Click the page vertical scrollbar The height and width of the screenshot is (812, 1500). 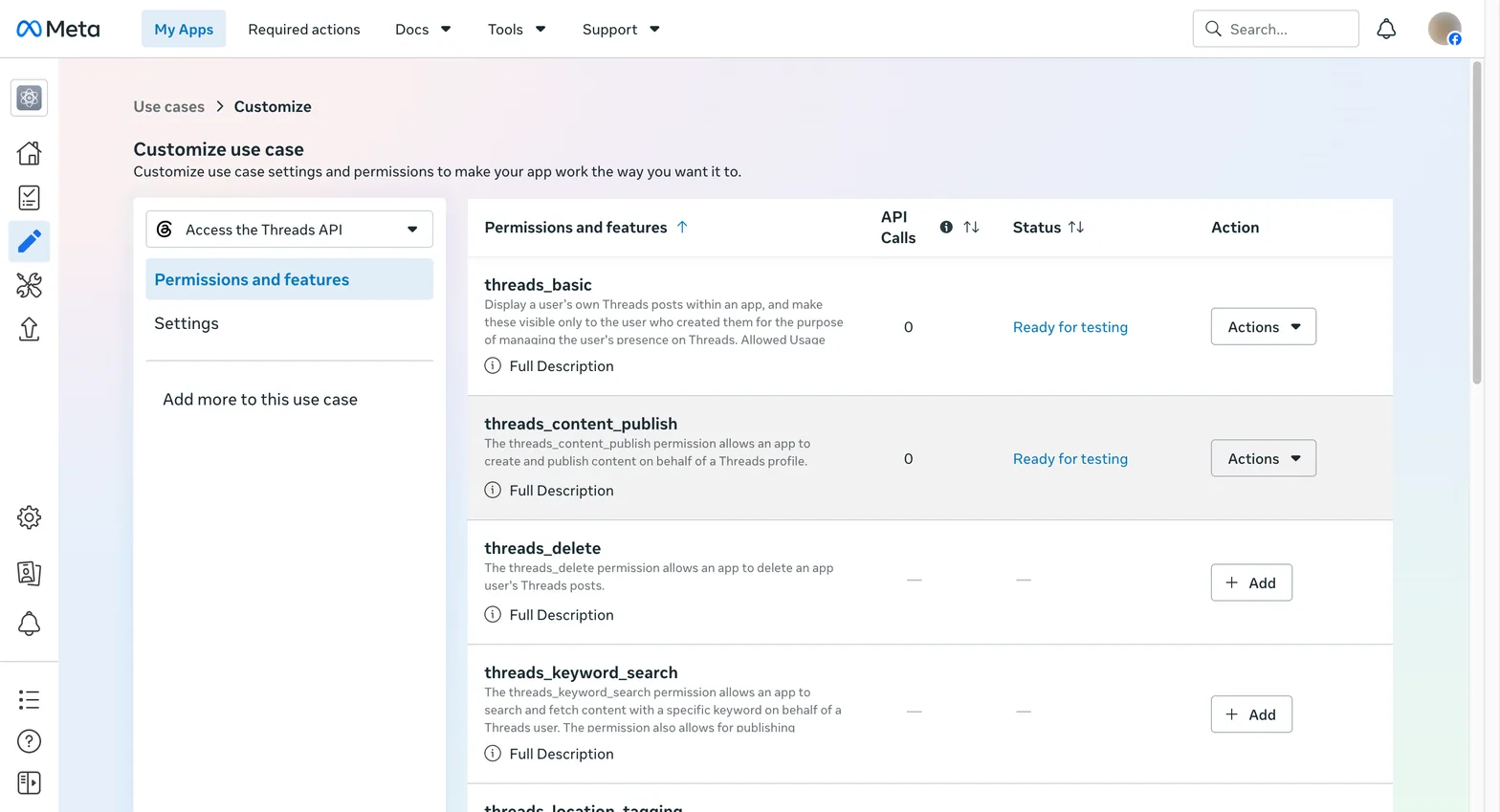pyautogui.click(x=1477, y=223)
